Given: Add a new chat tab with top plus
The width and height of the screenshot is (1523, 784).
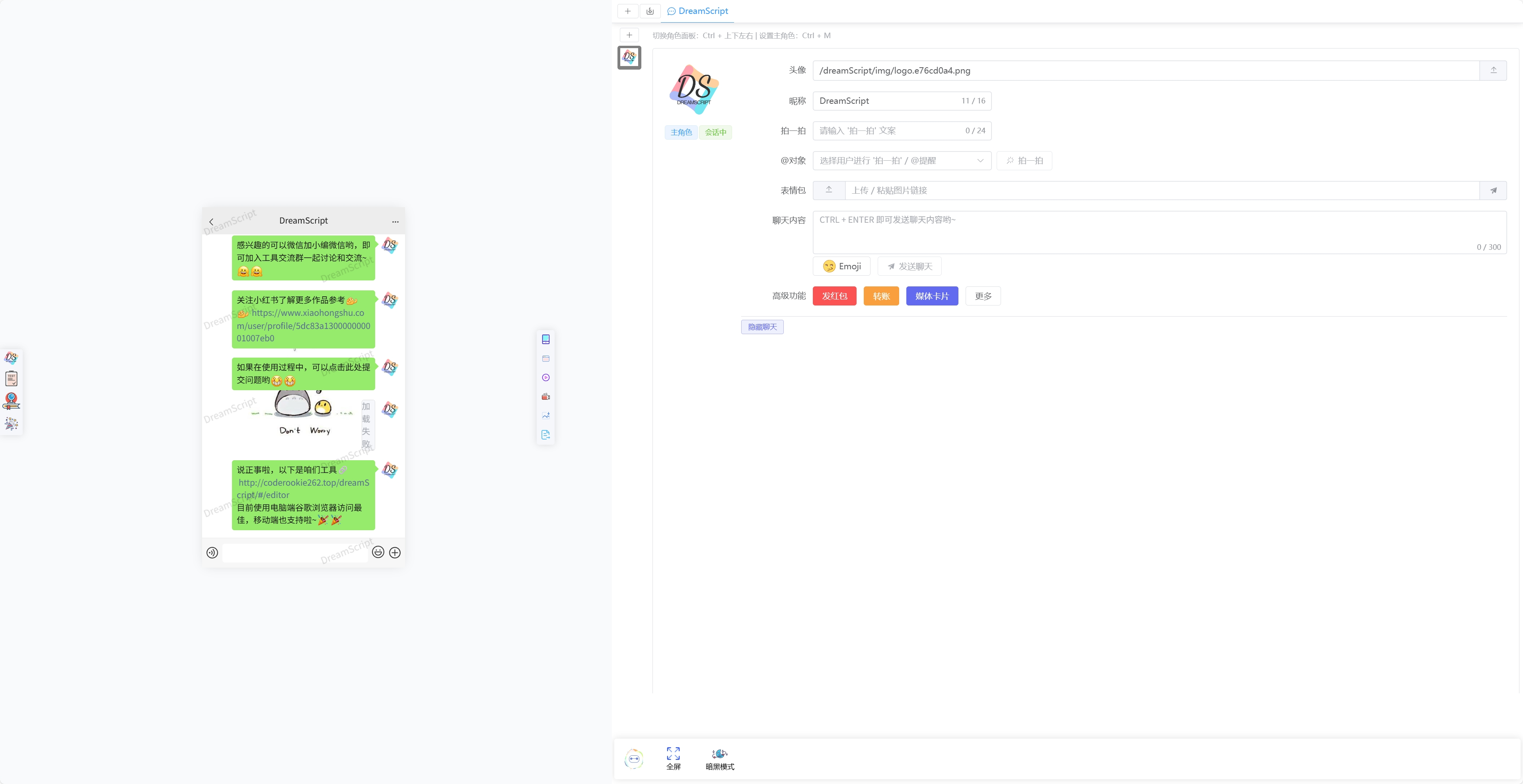Looking at the screenshot, I should [627, 11].
